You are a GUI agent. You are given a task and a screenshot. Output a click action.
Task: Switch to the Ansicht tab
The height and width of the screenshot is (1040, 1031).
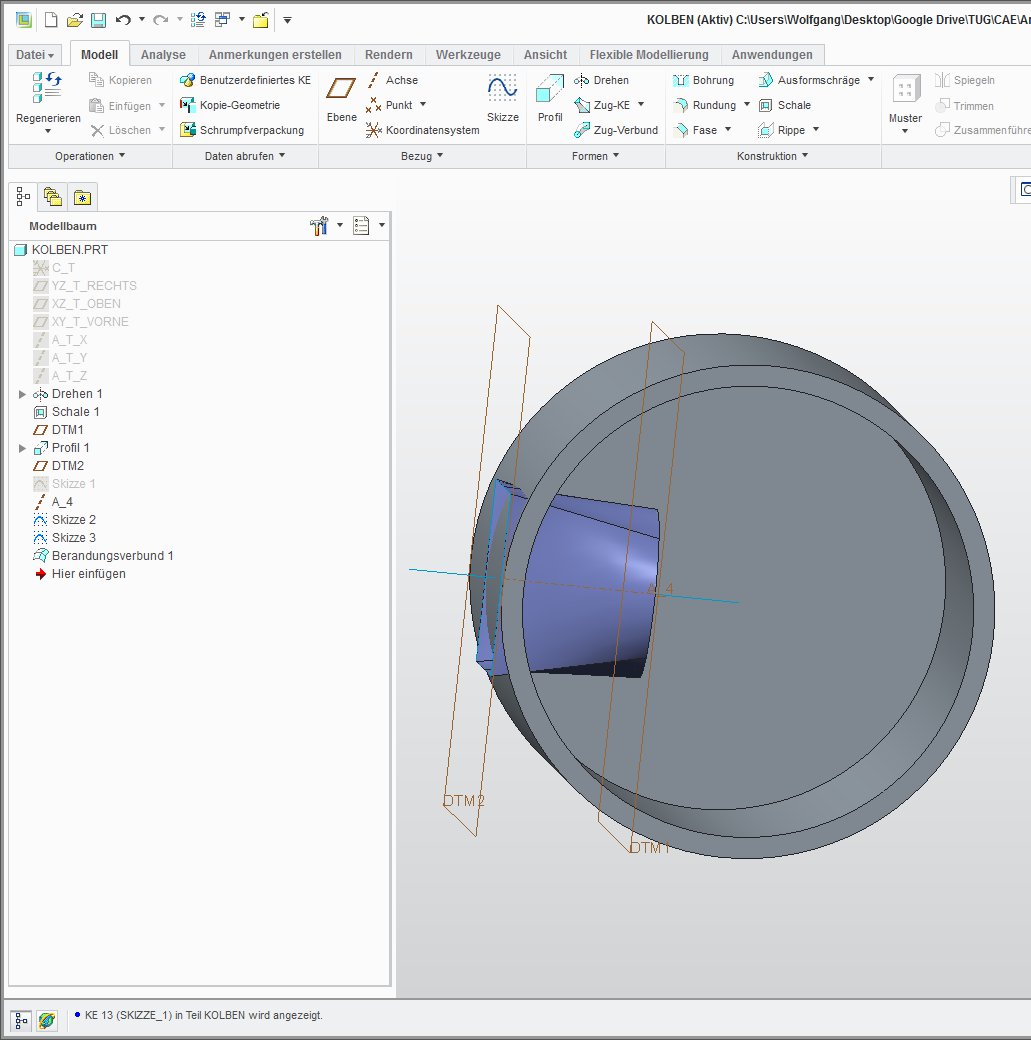545,54
